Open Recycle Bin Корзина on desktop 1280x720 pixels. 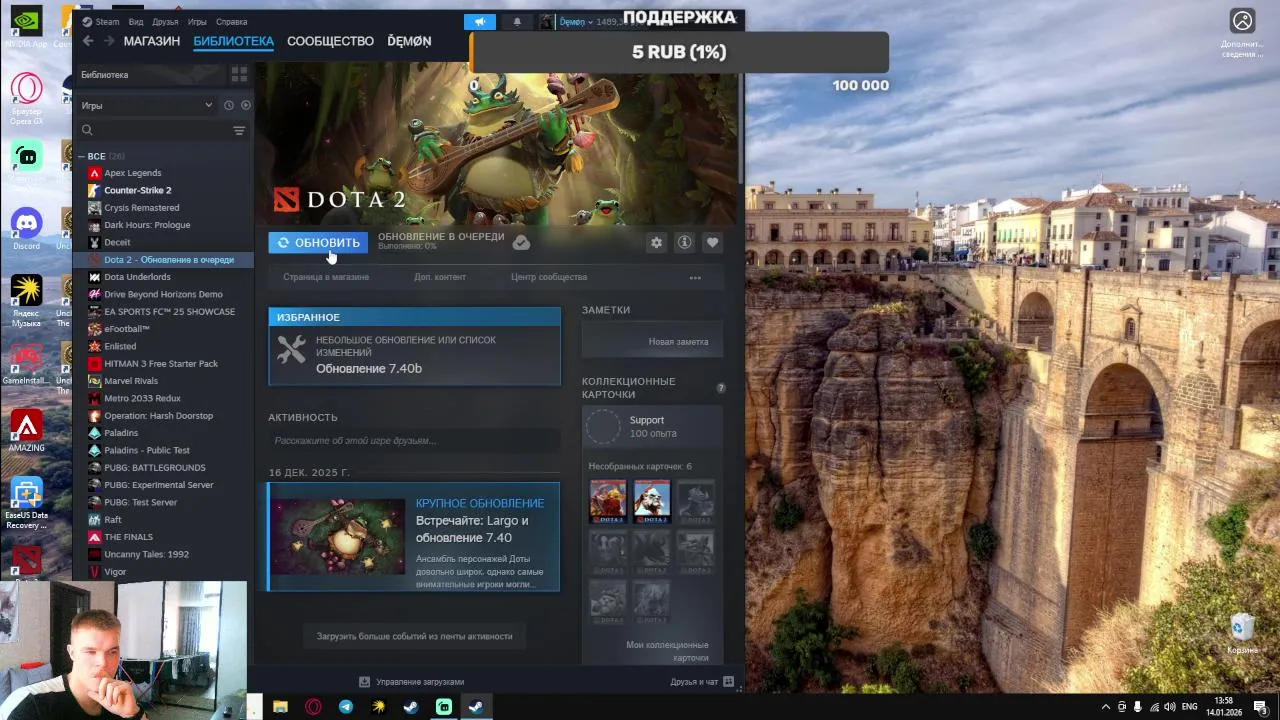(x=1242, y=632)
